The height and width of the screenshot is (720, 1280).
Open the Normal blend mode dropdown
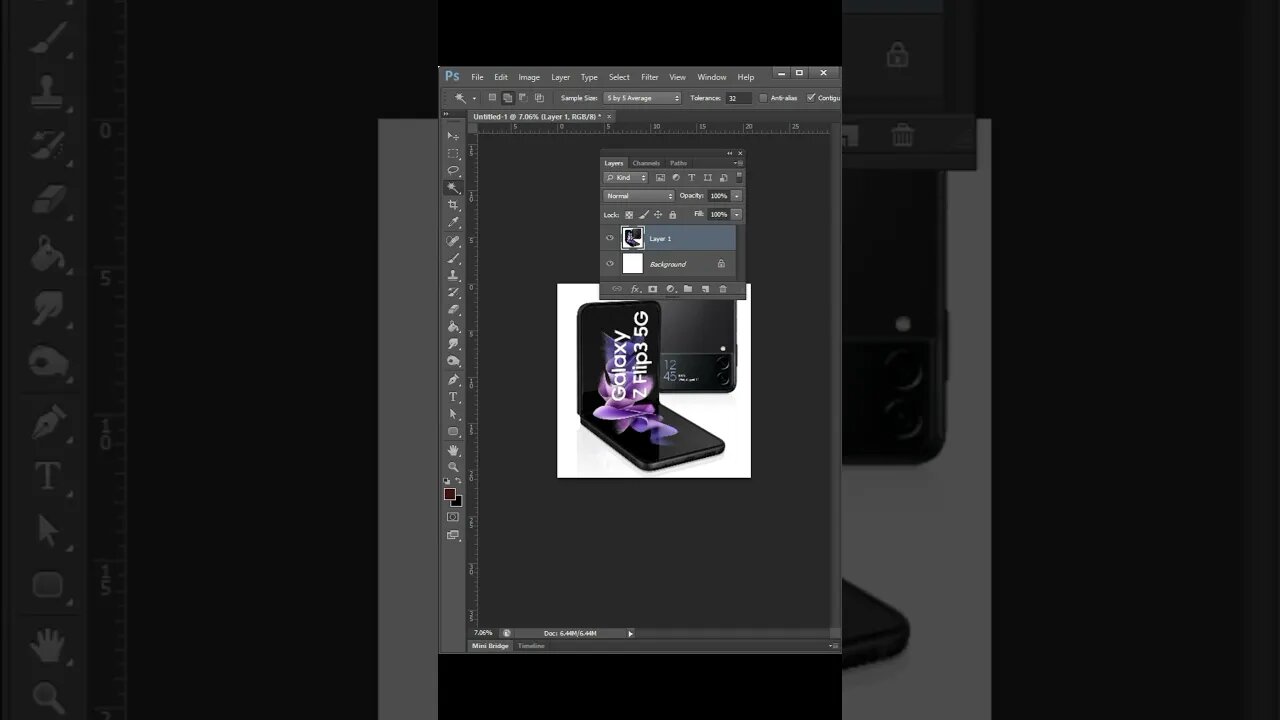point(639,196)
